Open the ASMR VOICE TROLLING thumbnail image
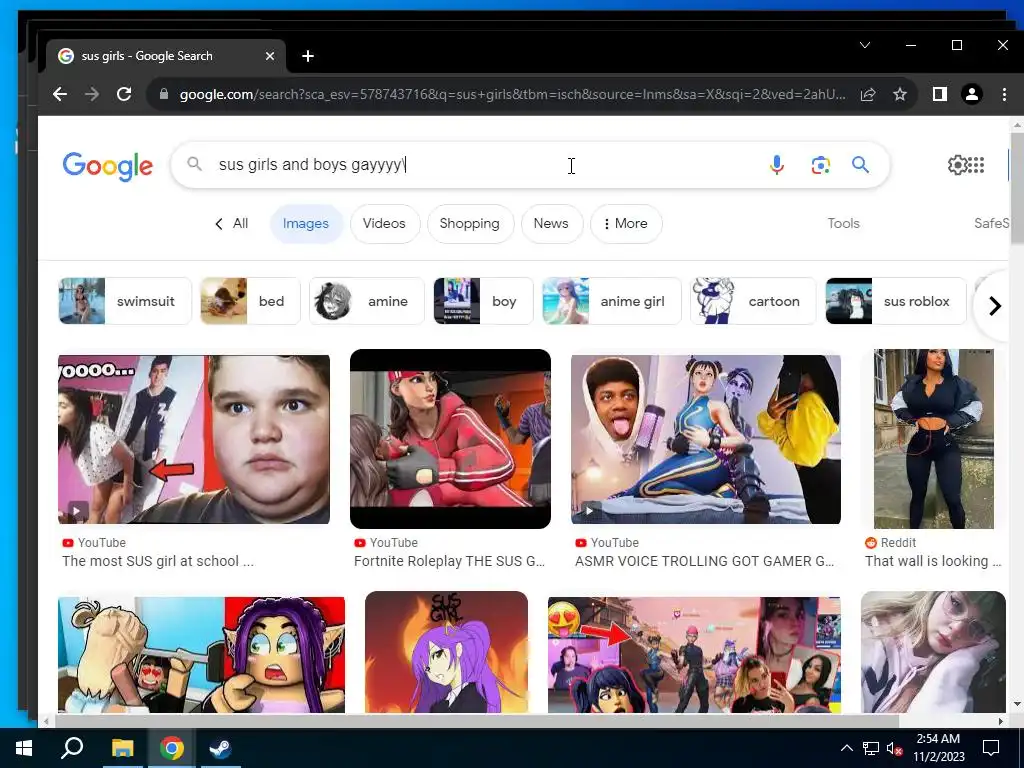 [706, 440]
